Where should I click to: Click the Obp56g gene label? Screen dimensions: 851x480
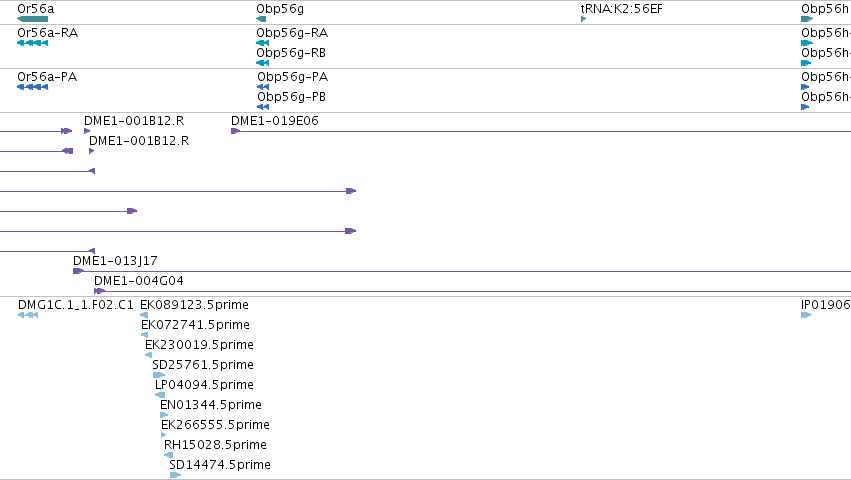pyautogui.click(x=280, y=9)
